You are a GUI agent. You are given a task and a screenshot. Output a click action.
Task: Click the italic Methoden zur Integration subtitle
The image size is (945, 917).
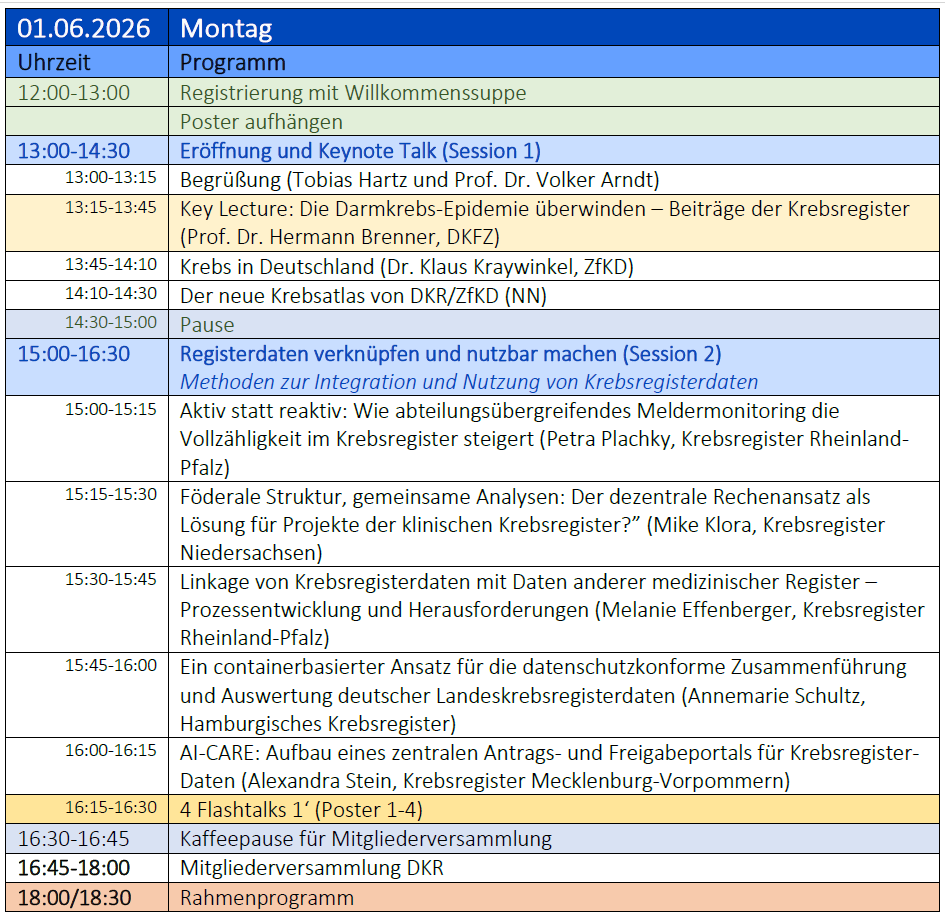coord(468,381)
